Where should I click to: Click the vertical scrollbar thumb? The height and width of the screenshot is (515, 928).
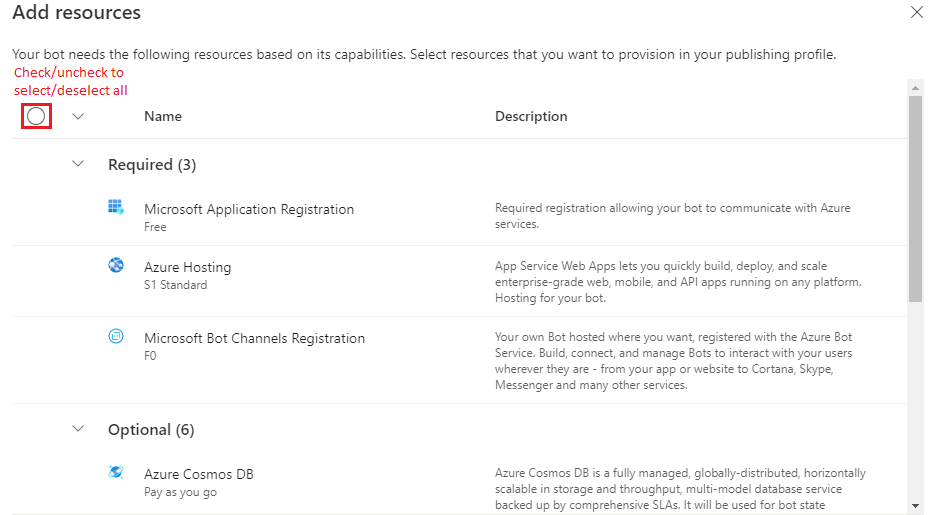[915, 198]
